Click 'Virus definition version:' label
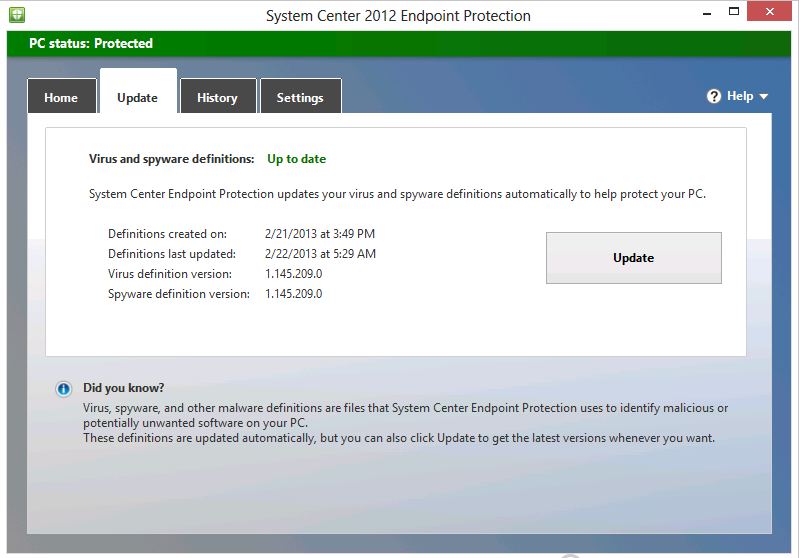 coord(170,274)
